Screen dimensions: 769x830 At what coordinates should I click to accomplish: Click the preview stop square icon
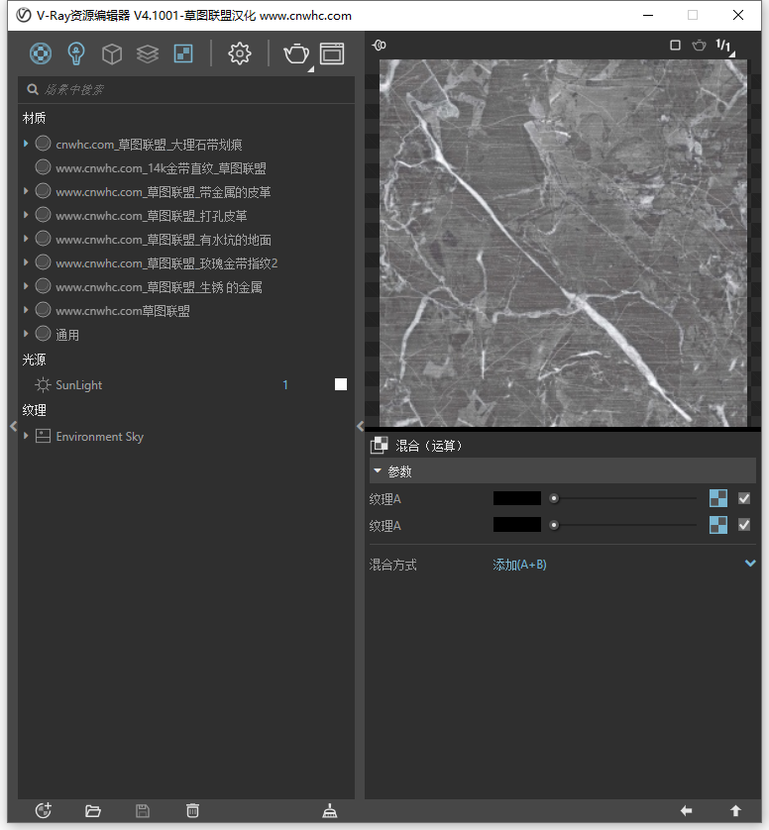click(x=675, y=45)
